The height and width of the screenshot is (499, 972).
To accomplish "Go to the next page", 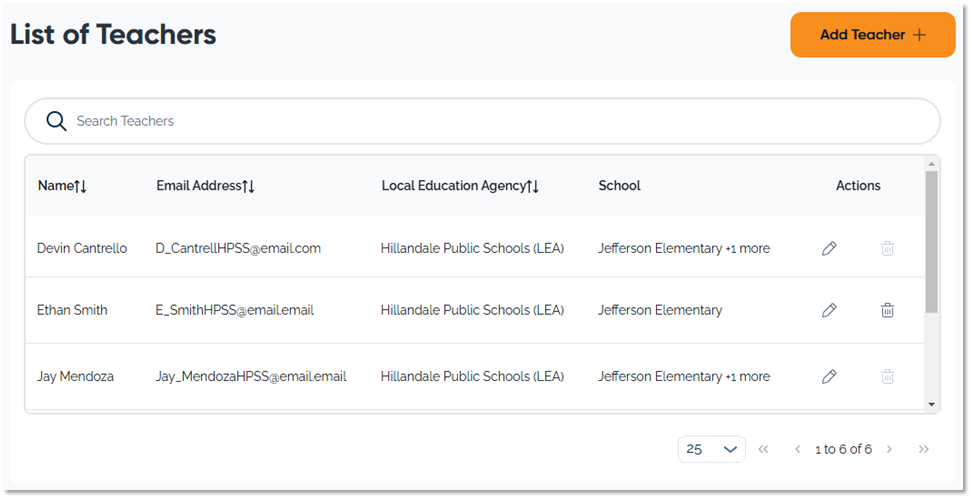I will point(890,449).
